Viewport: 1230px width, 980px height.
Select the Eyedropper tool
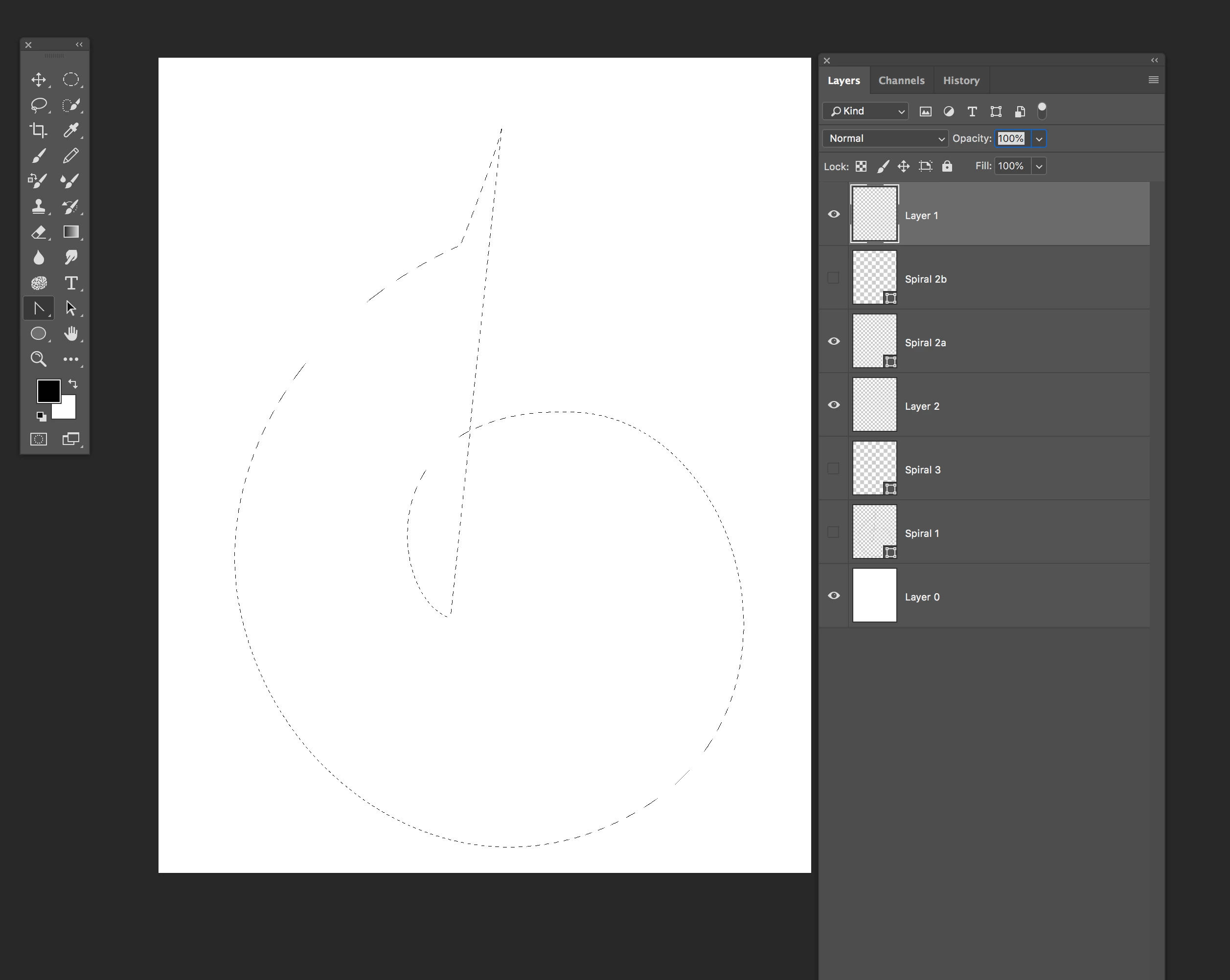(x=71, y=130)
